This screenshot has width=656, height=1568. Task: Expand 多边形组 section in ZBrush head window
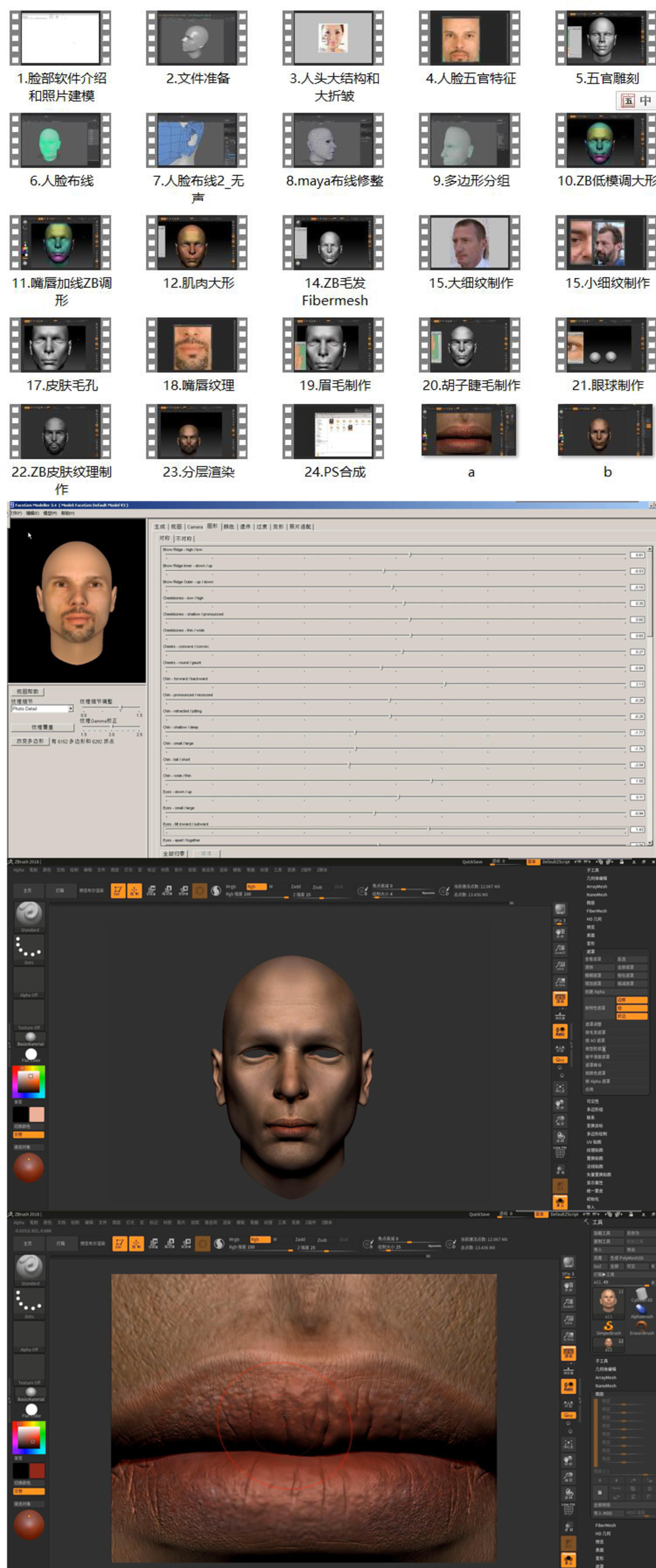click(595, 1110)
